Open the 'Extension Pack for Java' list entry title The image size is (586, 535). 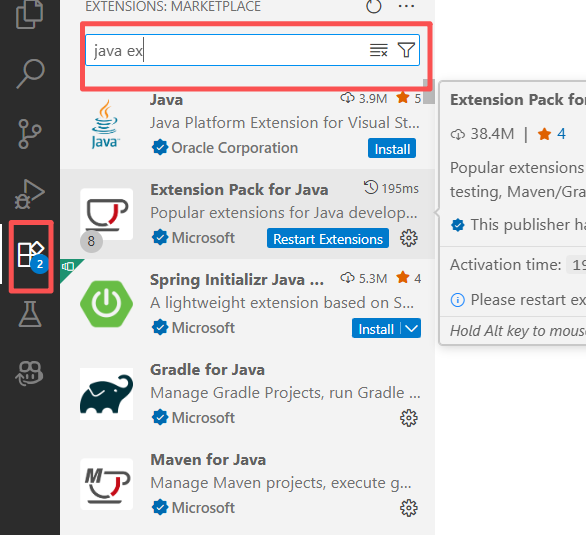(239, 190)
